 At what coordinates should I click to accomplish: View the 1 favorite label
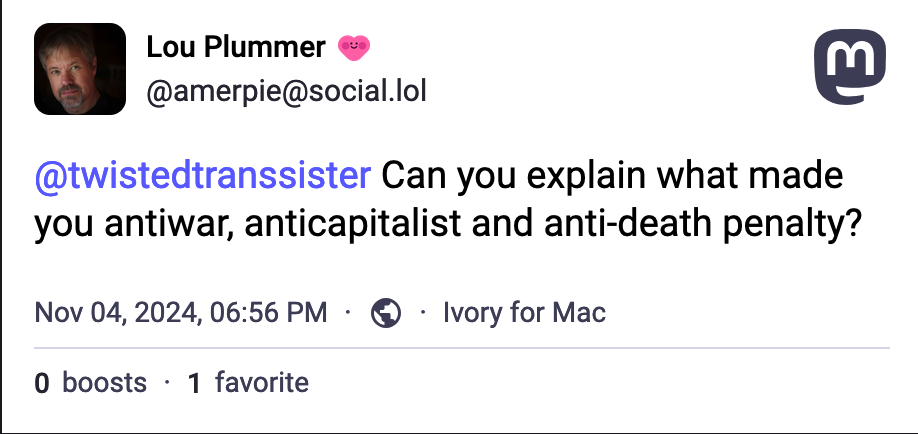tap(248, 382)
